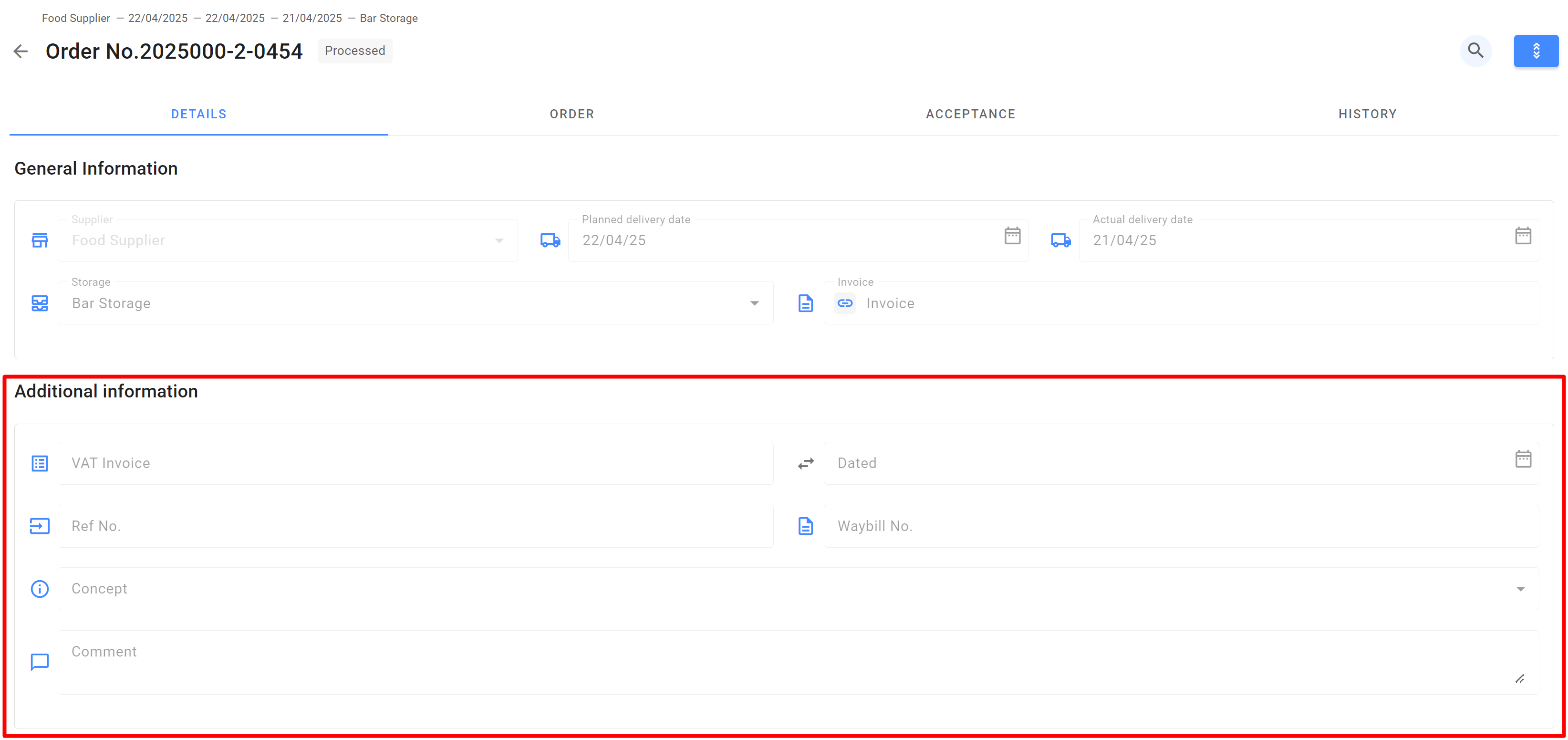This screenshot has width=1568, height=740.
Task: Switch to the ACCEPTANCE tab
Action: [970, 114]
